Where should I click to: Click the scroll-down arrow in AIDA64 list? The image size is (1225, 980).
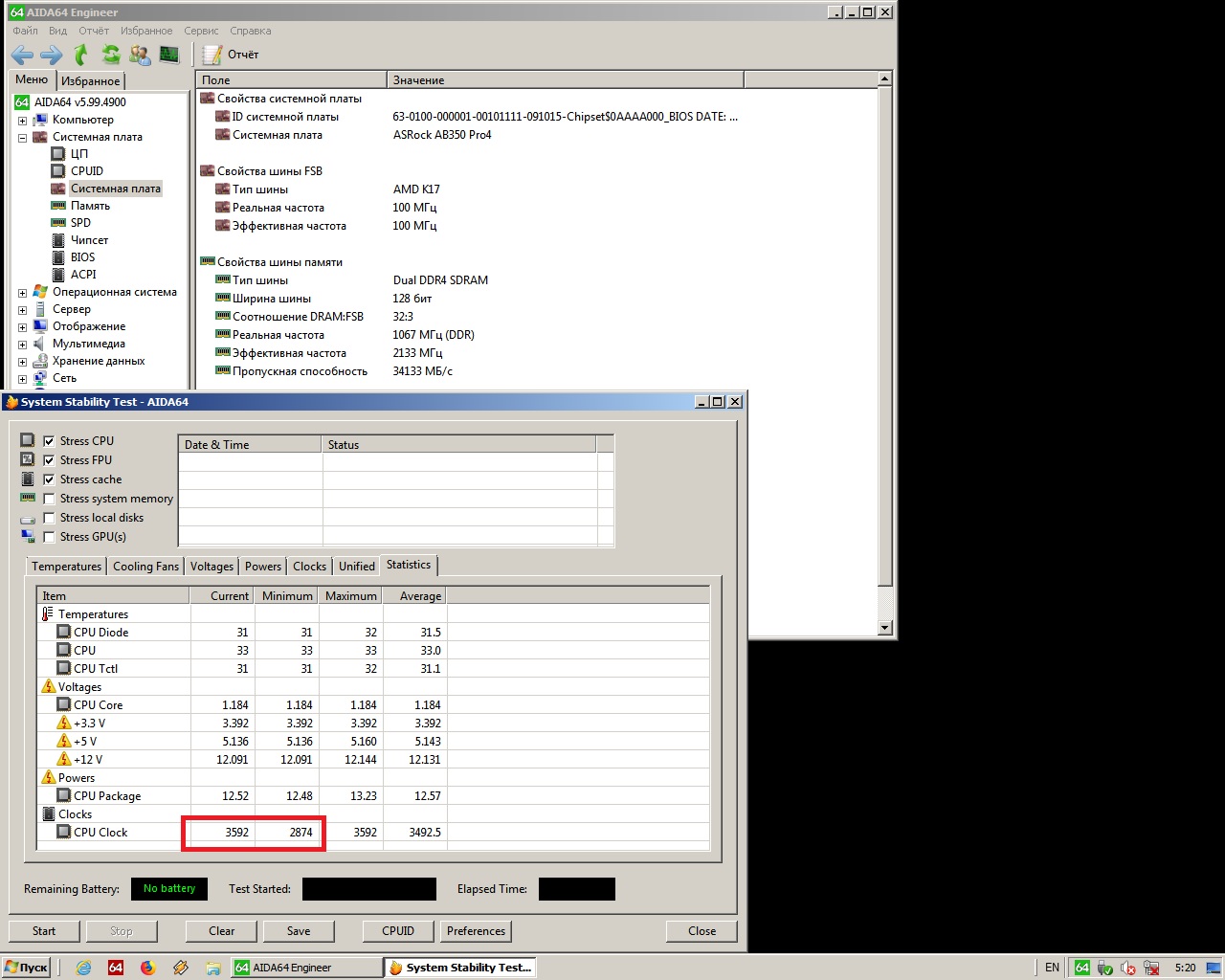pos(884,628)
